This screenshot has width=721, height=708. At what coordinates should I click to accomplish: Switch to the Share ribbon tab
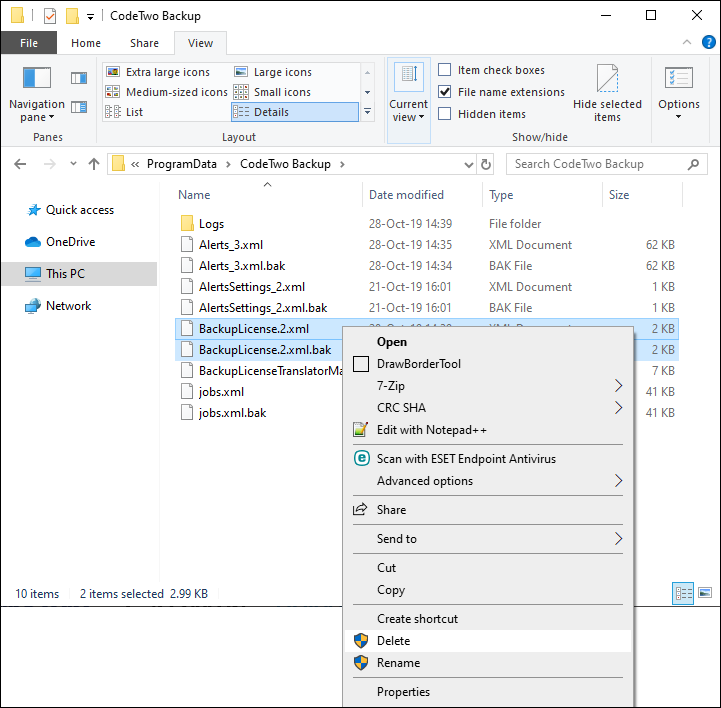pos(144,43)
